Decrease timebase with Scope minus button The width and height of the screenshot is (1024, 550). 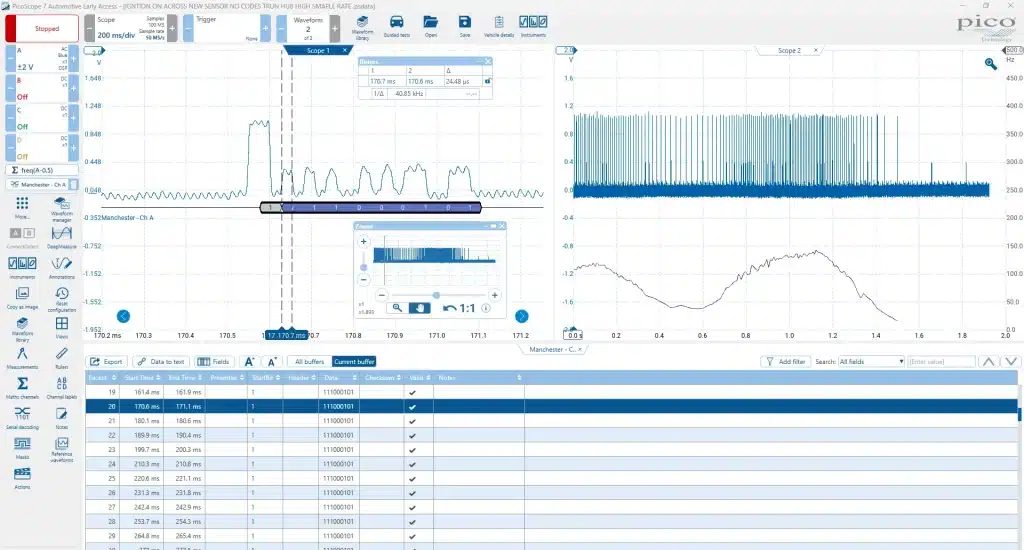pos(89,29)
